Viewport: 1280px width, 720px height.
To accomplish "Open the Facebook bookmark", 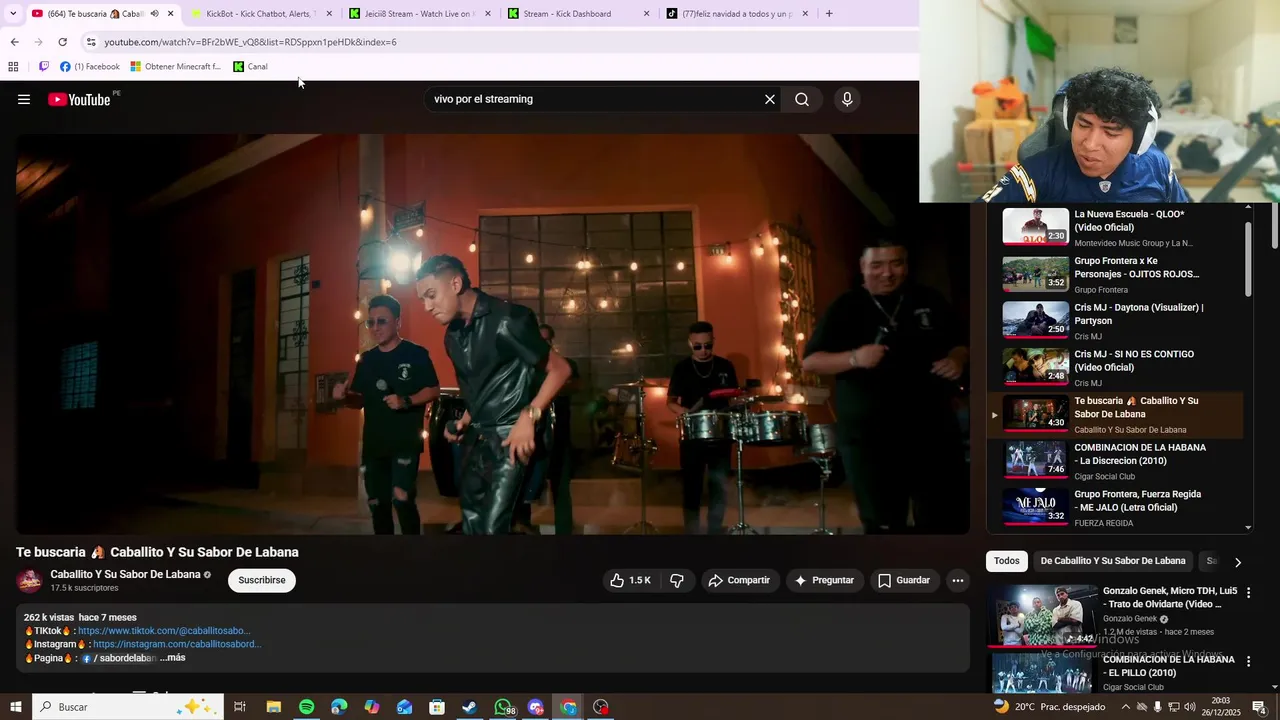I will pyautogui.click(x=90, y=67).
